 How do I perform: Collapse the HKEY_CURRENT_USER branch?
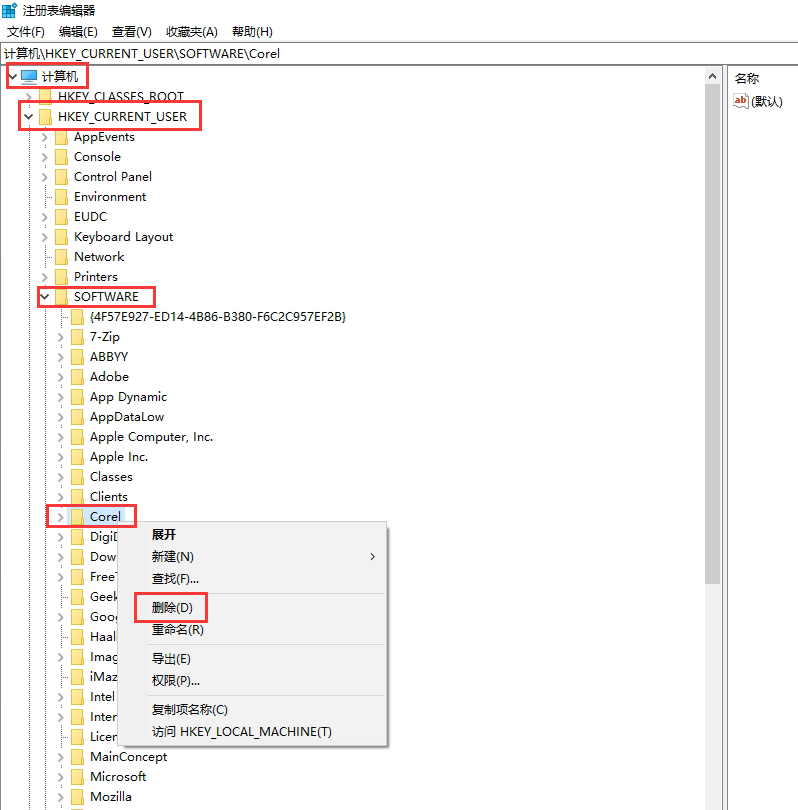[x=29, y=117]
